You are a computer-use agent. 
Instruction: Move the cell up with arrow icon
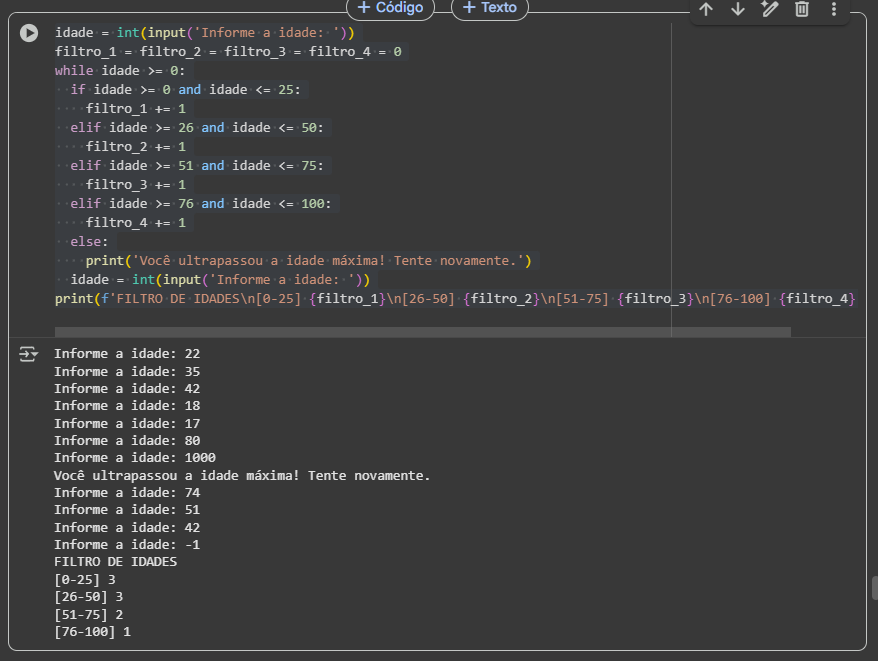[706, 9]
